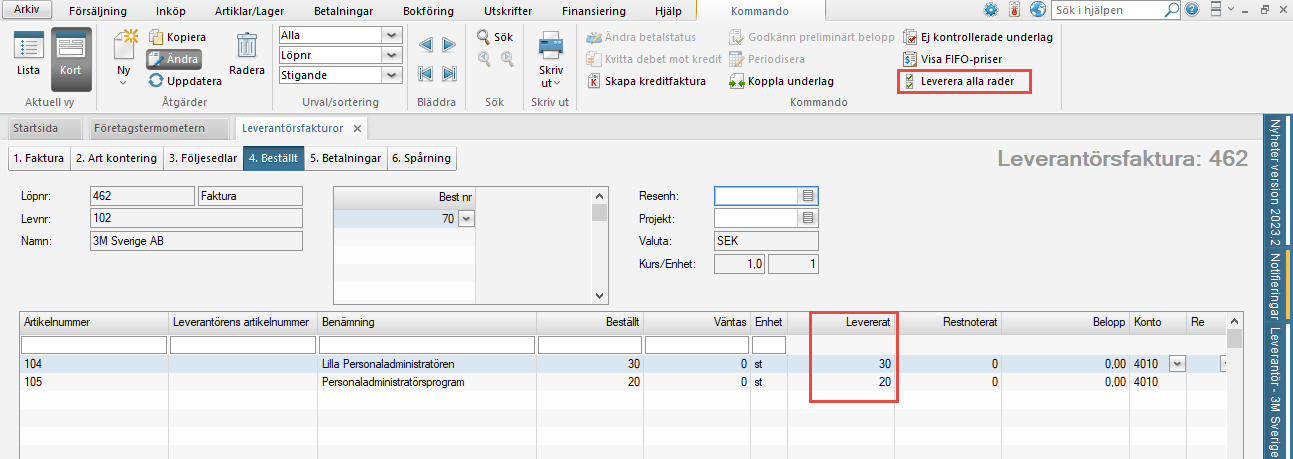Expand the Best nr 70 dropdown

(465, 218)
